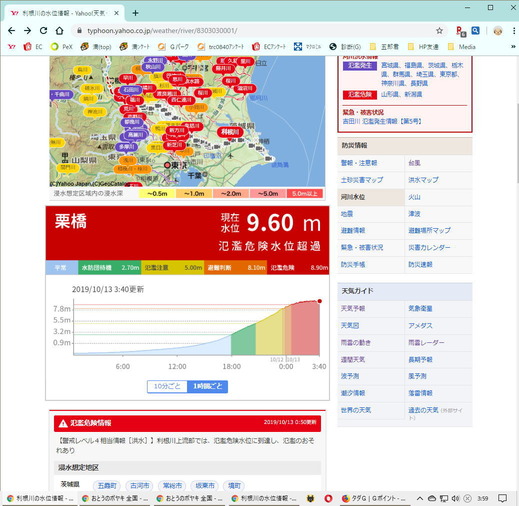
Task: Click the user profile avatar icon
Action: 498,31
